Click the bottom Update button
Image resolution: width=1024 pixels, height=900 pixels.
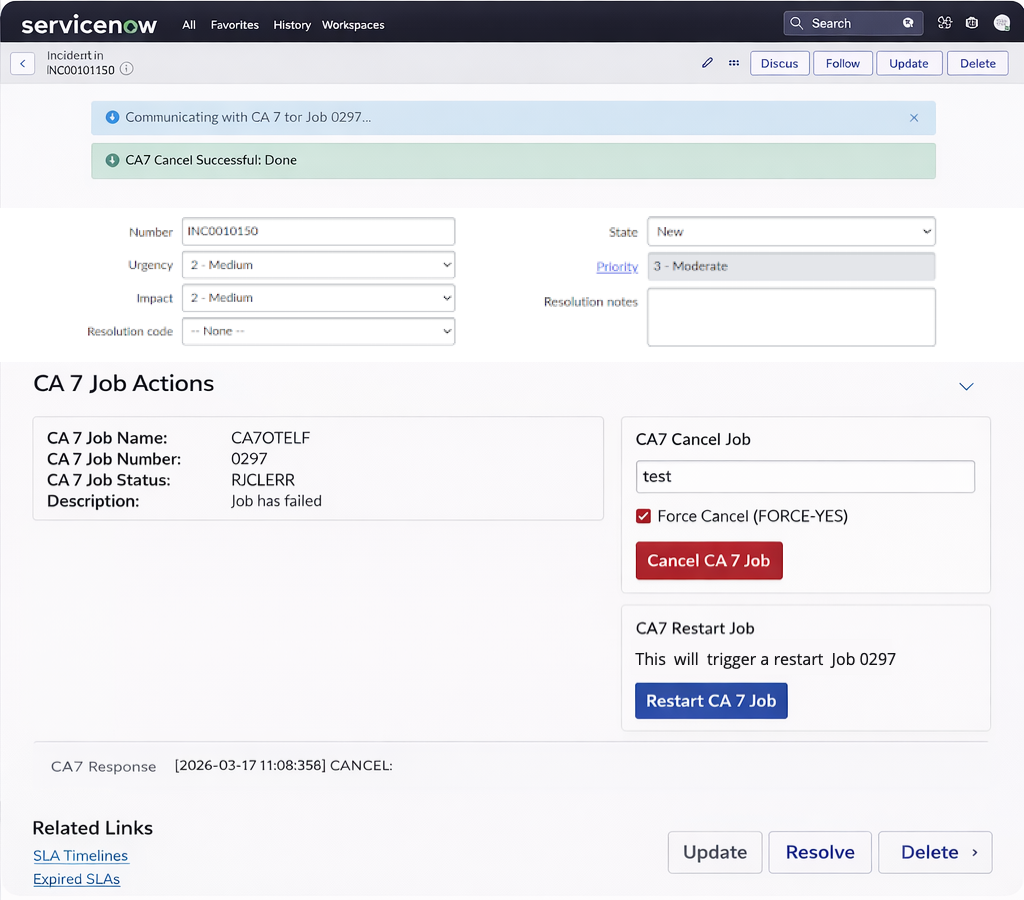715,852
